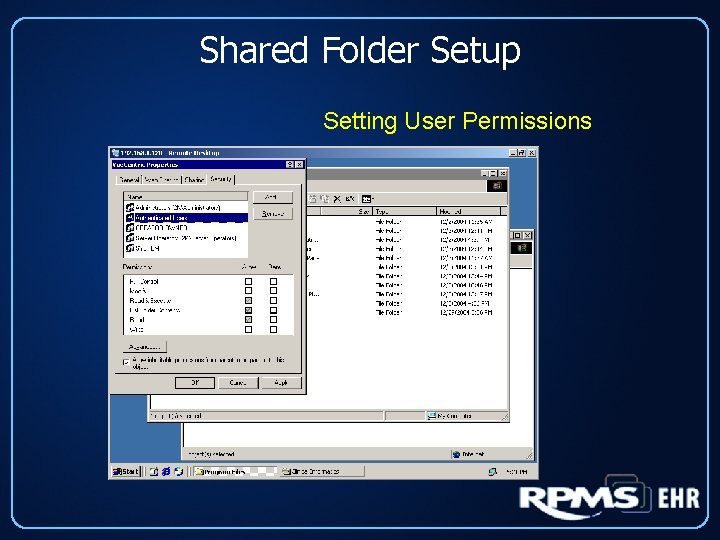Select the SYSTEM entry in name list
Image resolution: width=720 pixels, height=540 pixels.
(x=186, y=248)
